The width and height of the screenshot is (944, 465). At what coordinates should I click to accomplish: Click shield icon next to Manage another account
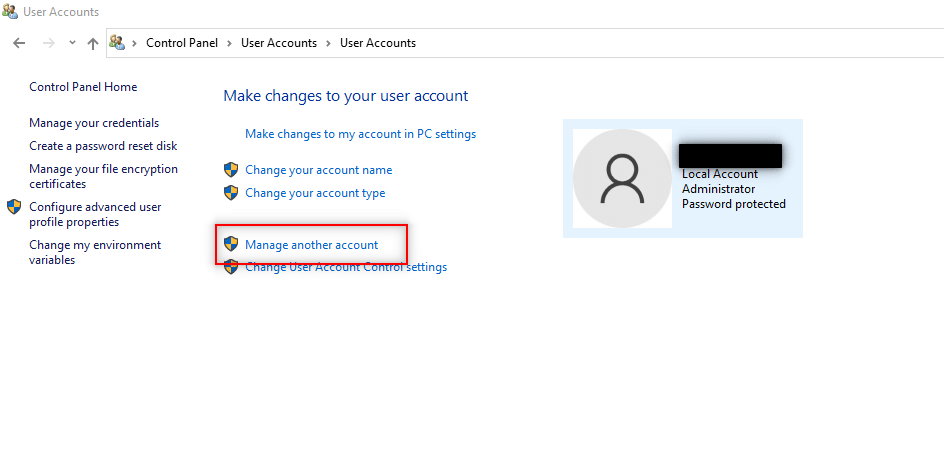coord(231,244)
